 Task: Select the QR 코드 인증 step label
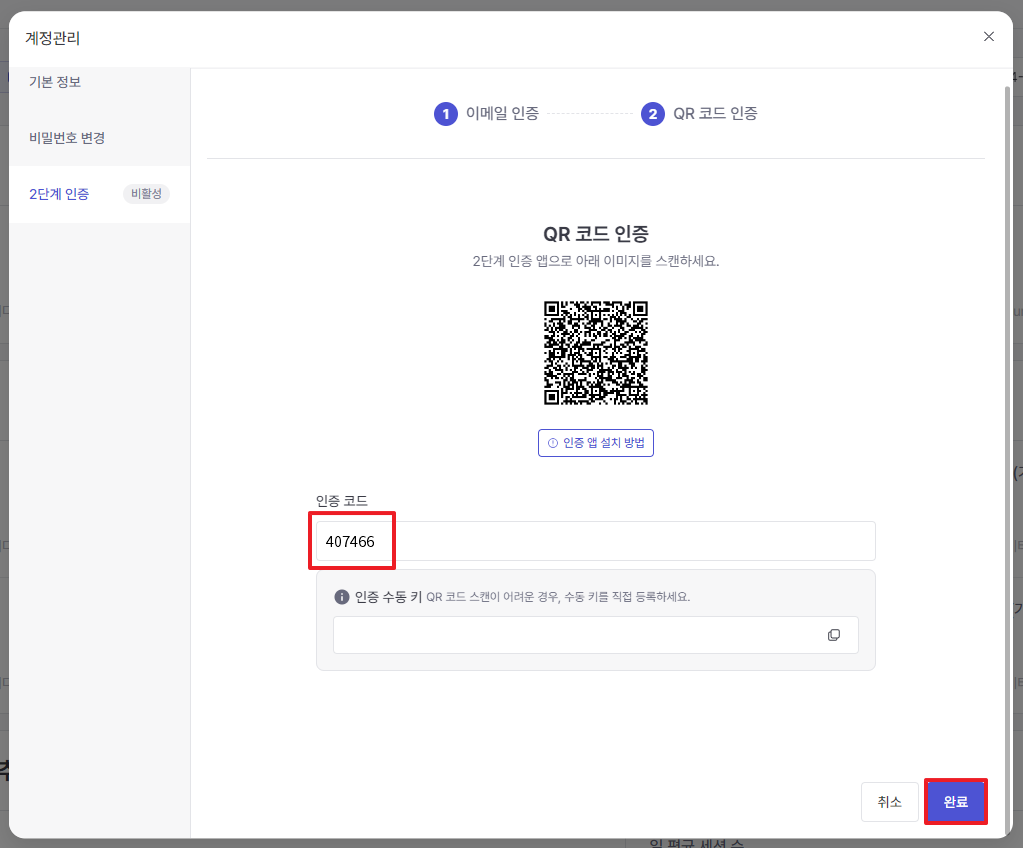pos(715,114)
